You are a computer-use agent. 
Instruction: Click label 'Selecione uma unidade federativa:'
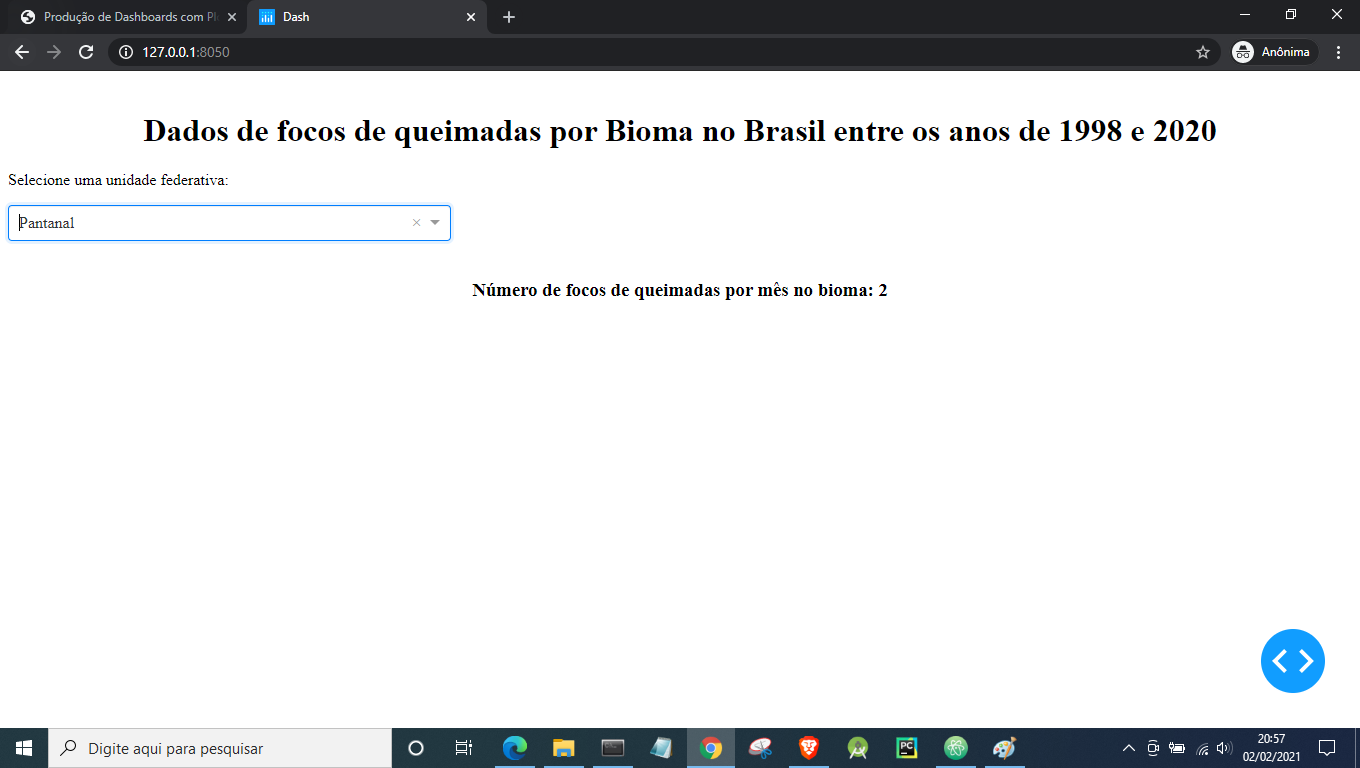119,180
